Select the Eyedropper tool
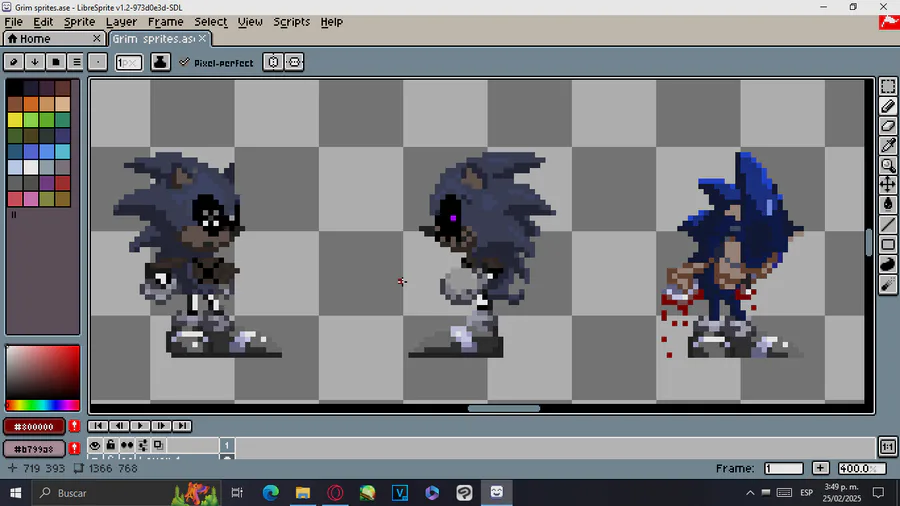This screenshot has width=900, height=506. 887,145
